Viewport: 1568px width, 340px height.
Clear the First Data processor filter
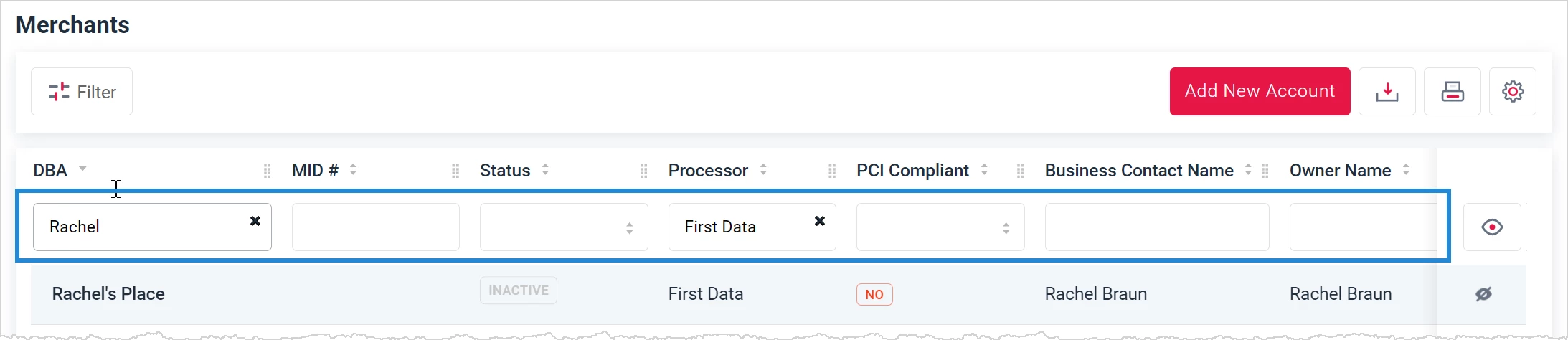(820, 221)
